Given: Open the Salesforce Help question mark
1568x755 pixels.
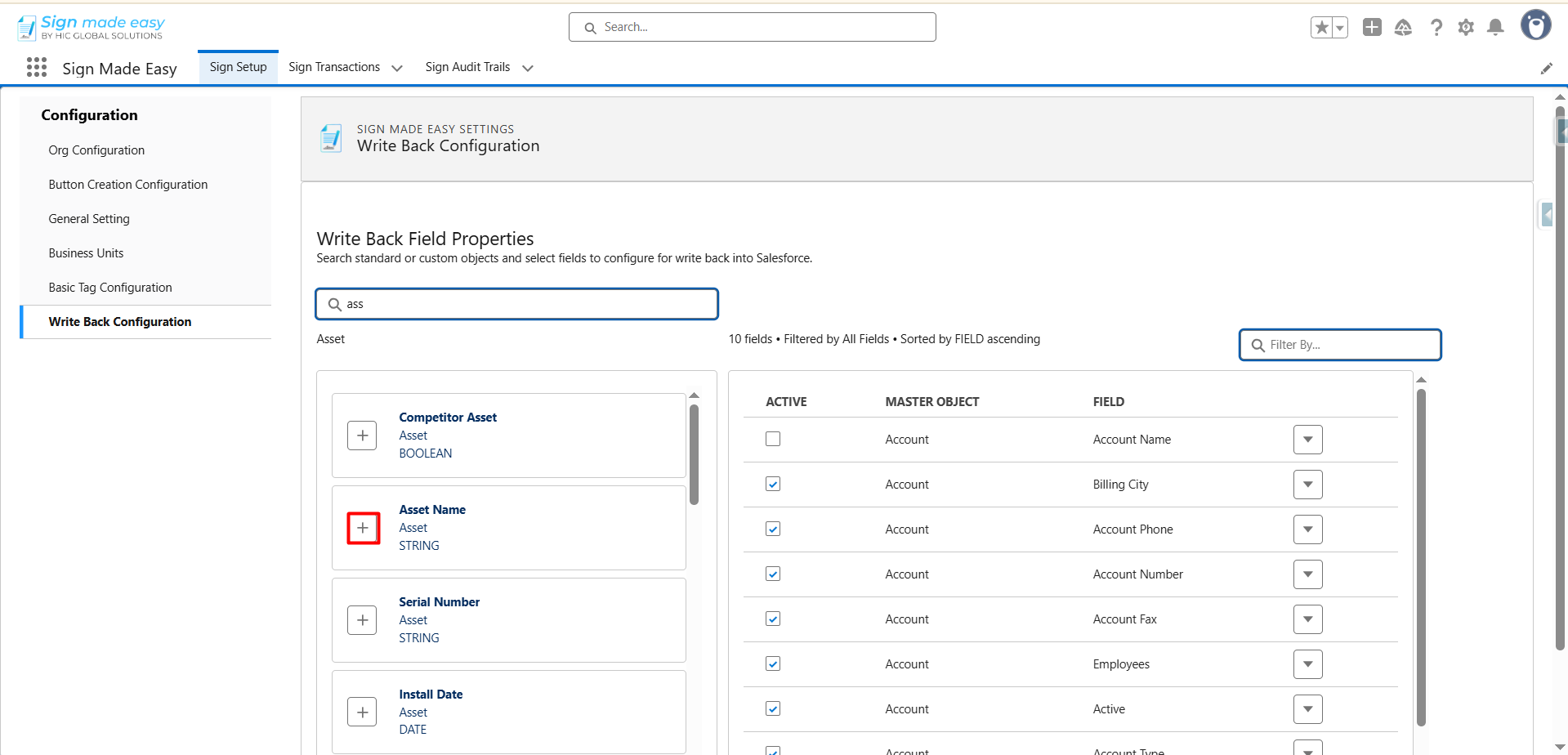Looking at the screenshot, I should pos(1436,28).
